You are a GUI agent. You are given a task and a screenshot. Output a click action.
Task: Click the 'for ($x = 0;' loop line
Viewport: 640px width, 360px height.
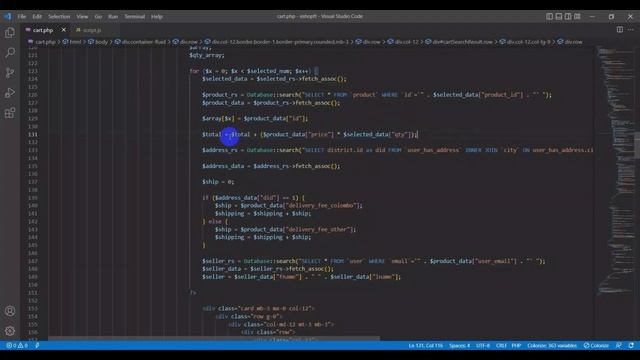point(254,71)
